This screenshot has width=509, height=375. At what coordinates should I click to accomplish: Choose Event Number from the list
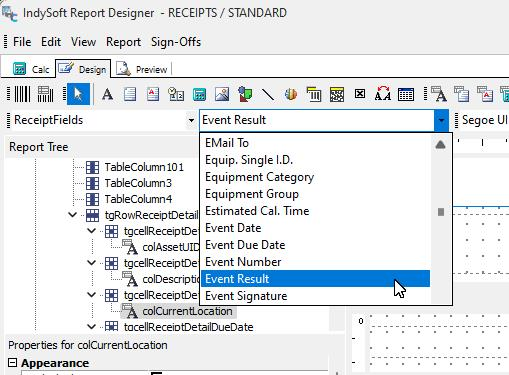click(315, 262)
